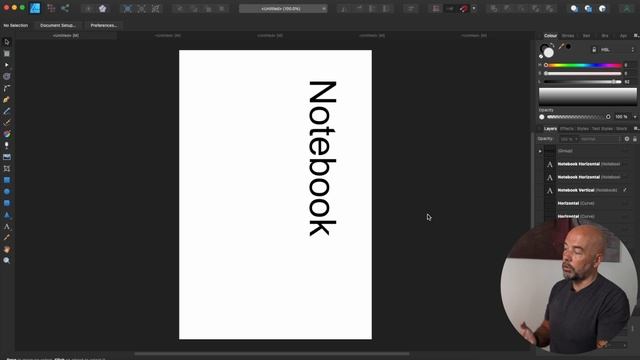
Task: Switch to the second document tab
Action: (x=168, y=36)
